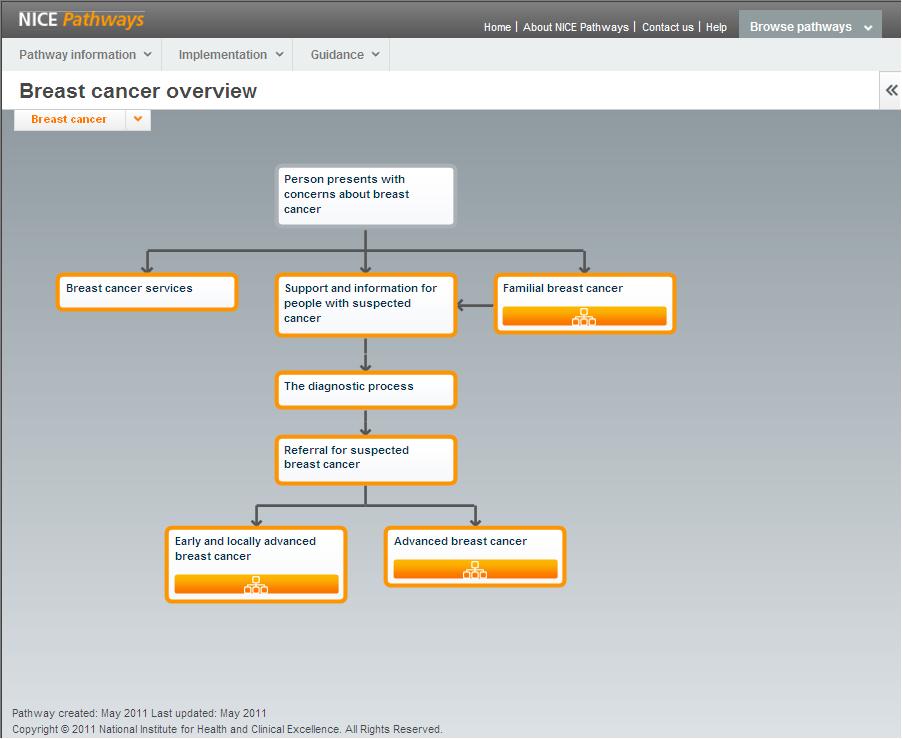Click the About NICE Pathways menu item

click(575, 27)
